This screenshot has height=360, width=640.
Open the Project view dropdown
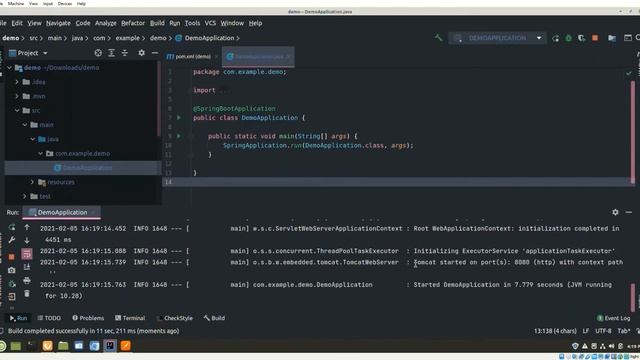pos(28,53)
